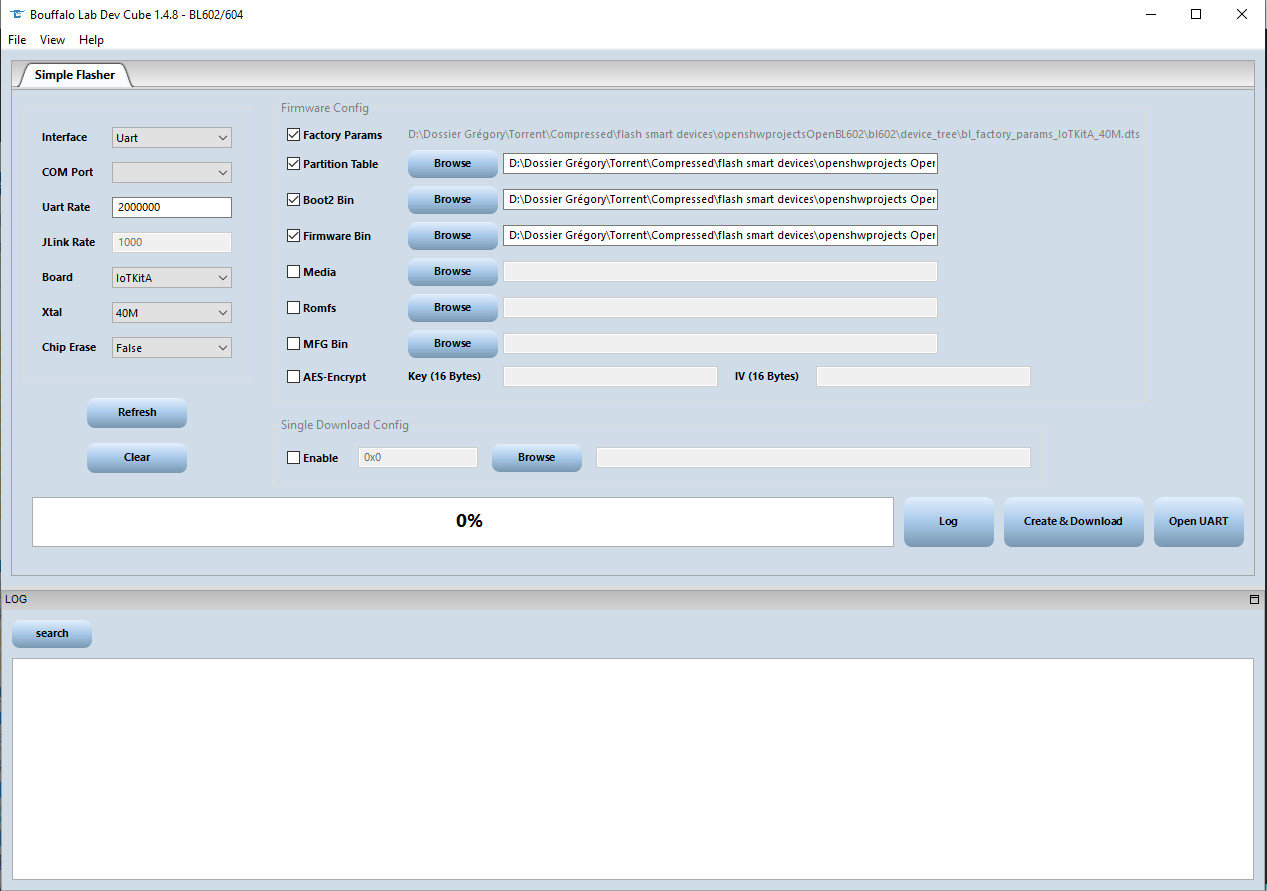Click the Bouffalo Lab app icon in title bar

pos(16,15)
